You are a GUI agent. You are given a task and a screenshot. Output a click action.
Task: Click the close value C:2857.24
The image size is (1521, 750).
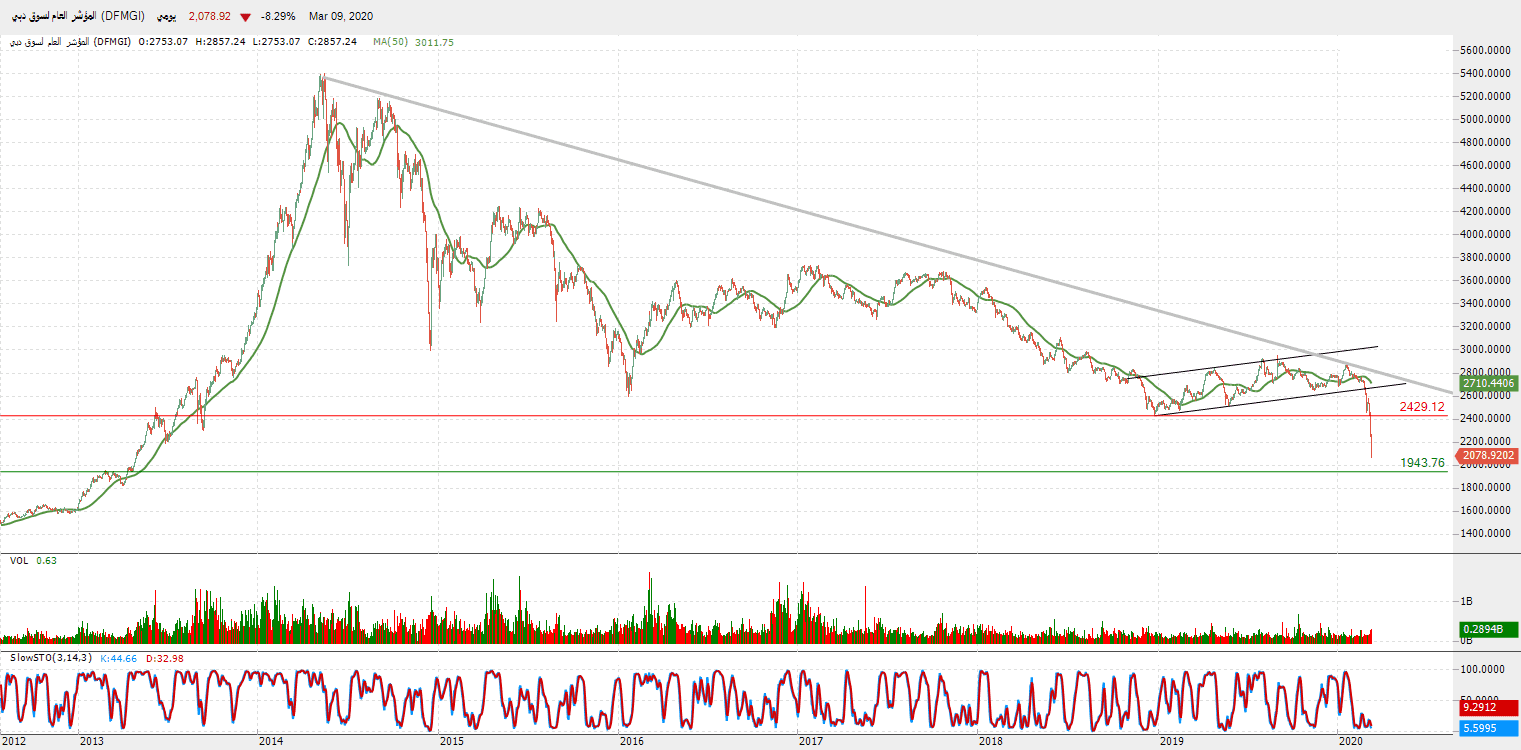click(331, 42)
